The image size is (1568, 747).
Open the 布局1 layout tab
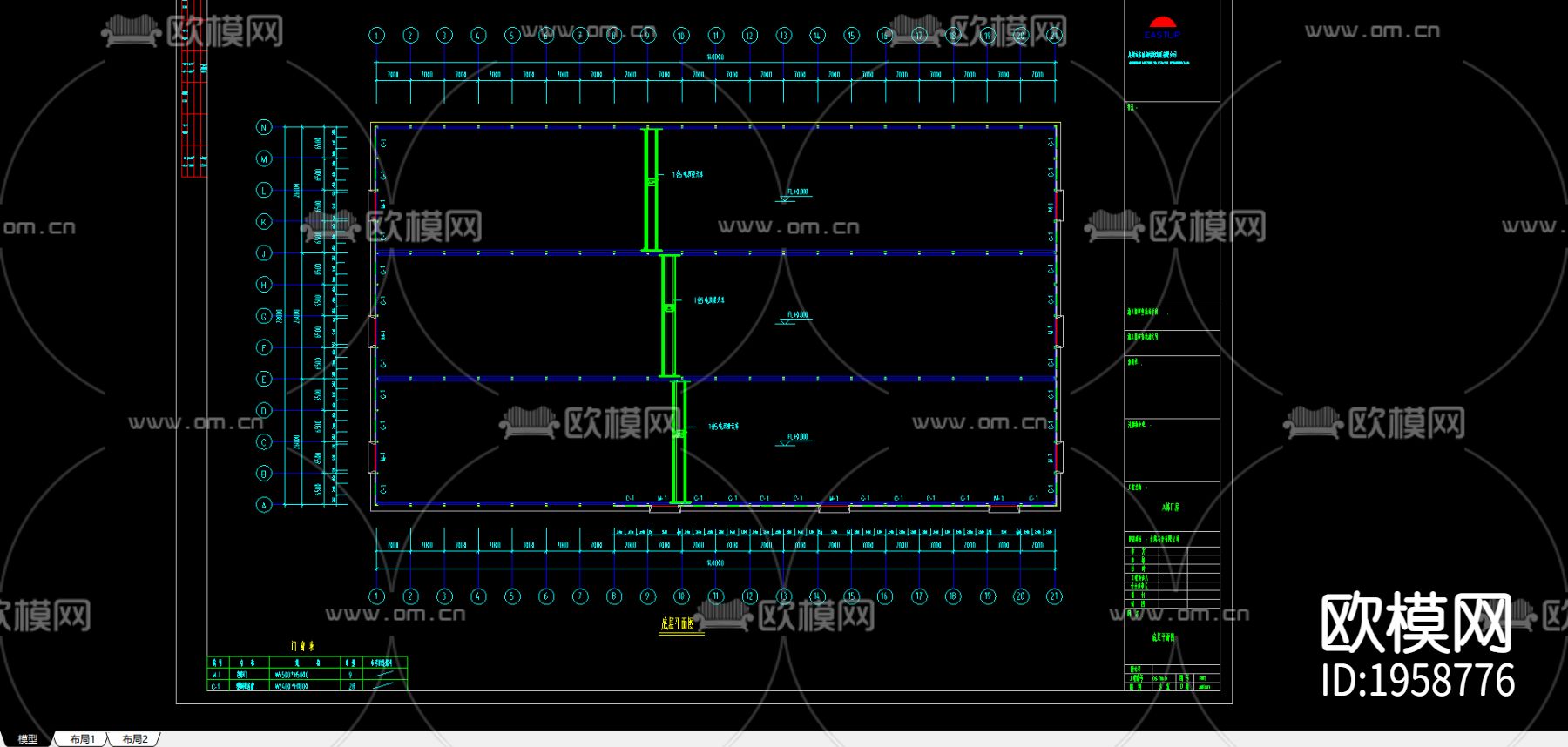82,739
